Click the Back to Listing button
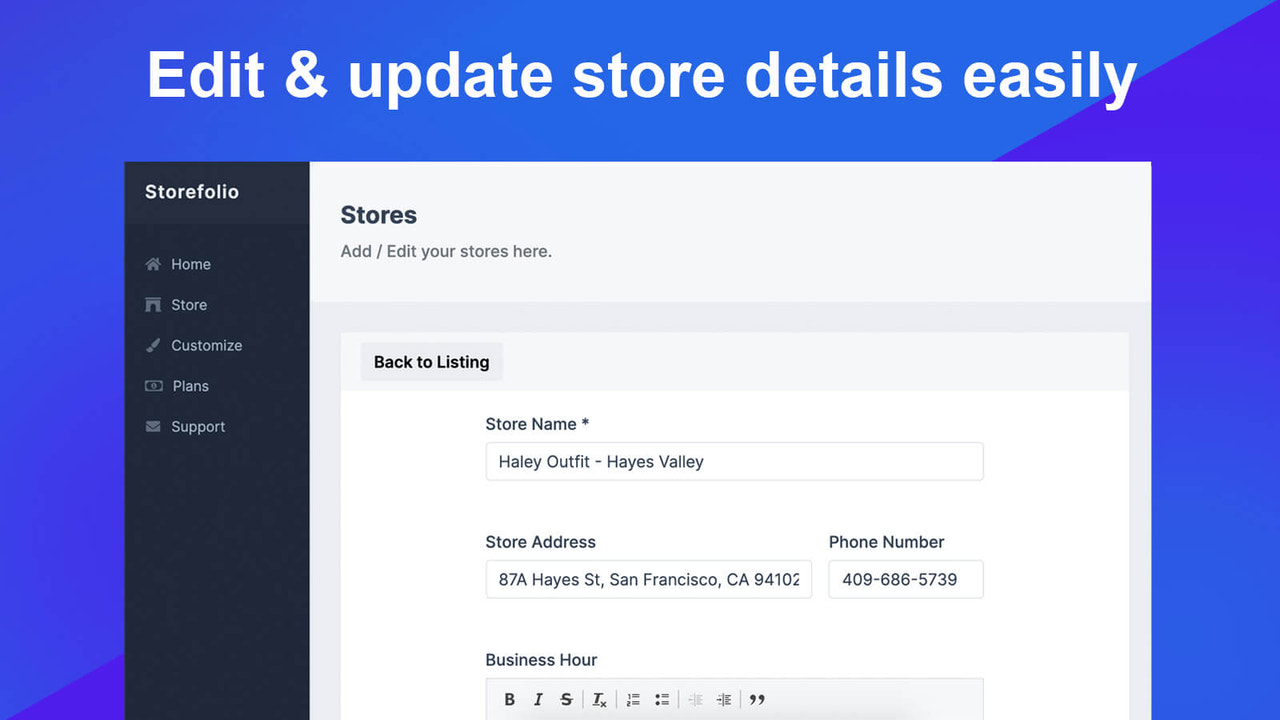The width and height of the screenshot is (1280, 720). tap(431, 361)
